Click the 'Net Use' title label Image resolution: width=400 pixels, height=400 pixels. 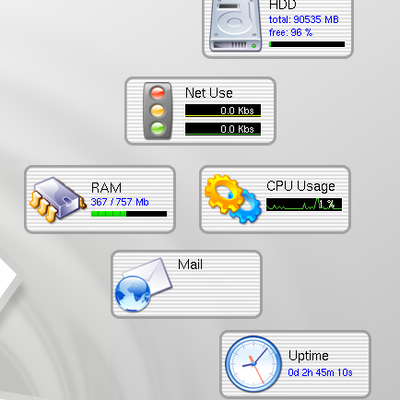[x=209, y=93]
